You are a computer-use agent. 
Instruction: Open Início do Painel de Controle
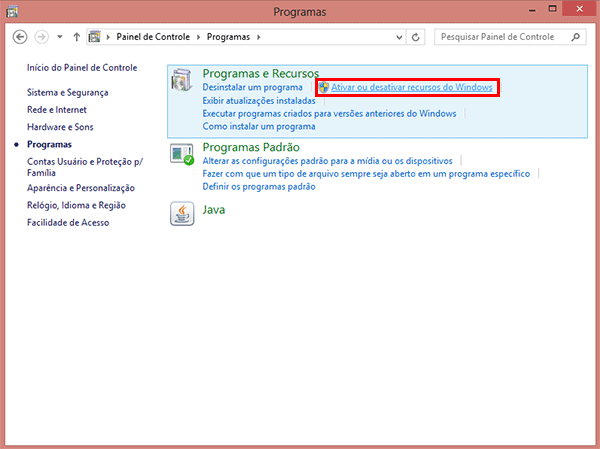[x=82, y=68]
